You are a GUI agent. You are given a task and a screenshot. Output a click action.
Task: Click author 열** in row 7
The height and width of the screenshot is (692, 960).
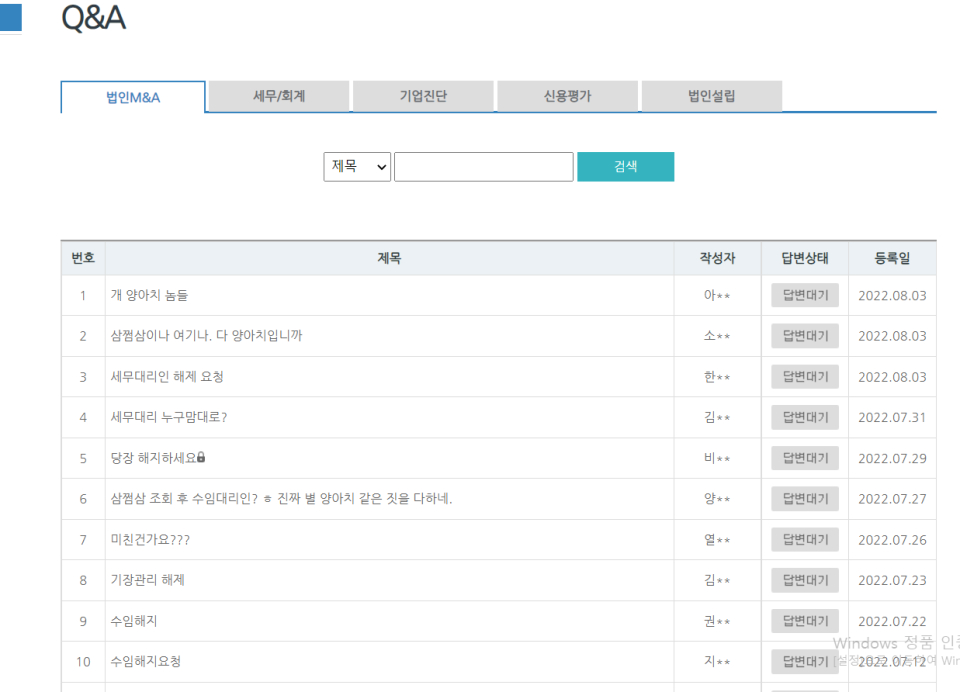717,540
